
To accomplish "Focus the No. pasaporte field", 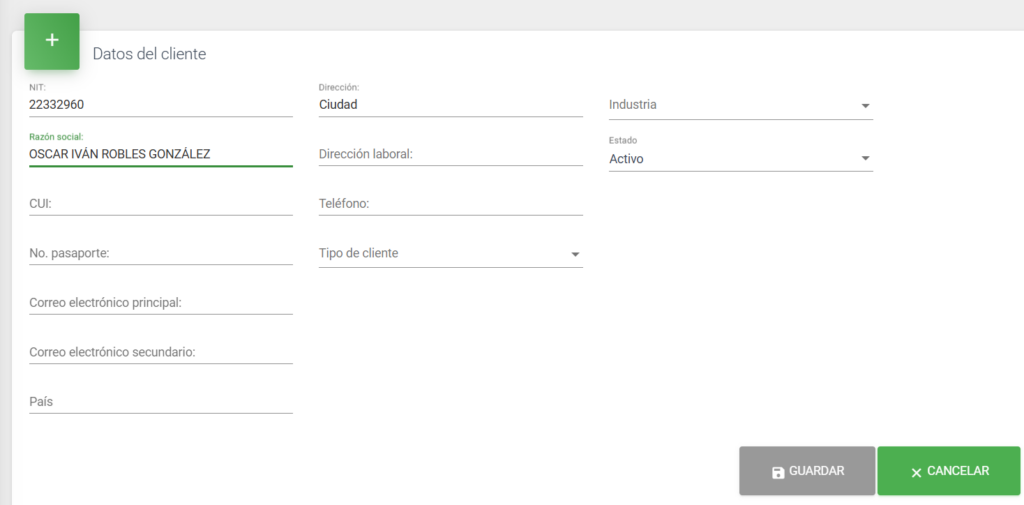I will tap(160, 254).
